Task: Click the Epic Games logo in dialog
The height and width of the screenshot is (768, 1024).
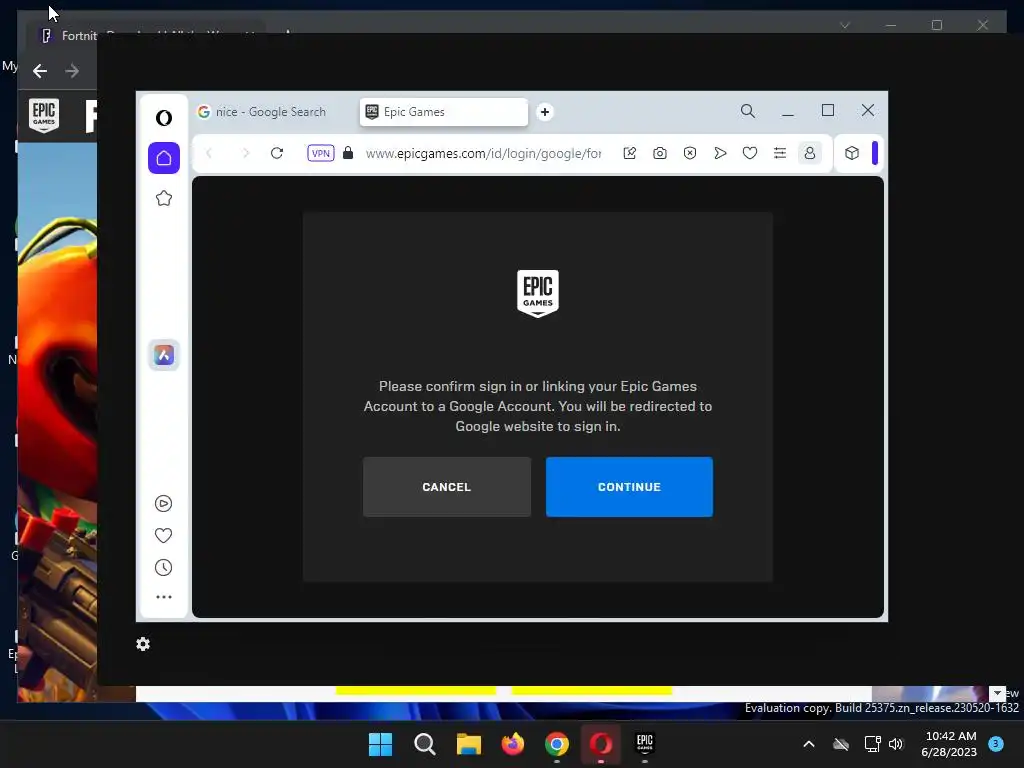Action: pyautogui.click(x=537, y=293)
